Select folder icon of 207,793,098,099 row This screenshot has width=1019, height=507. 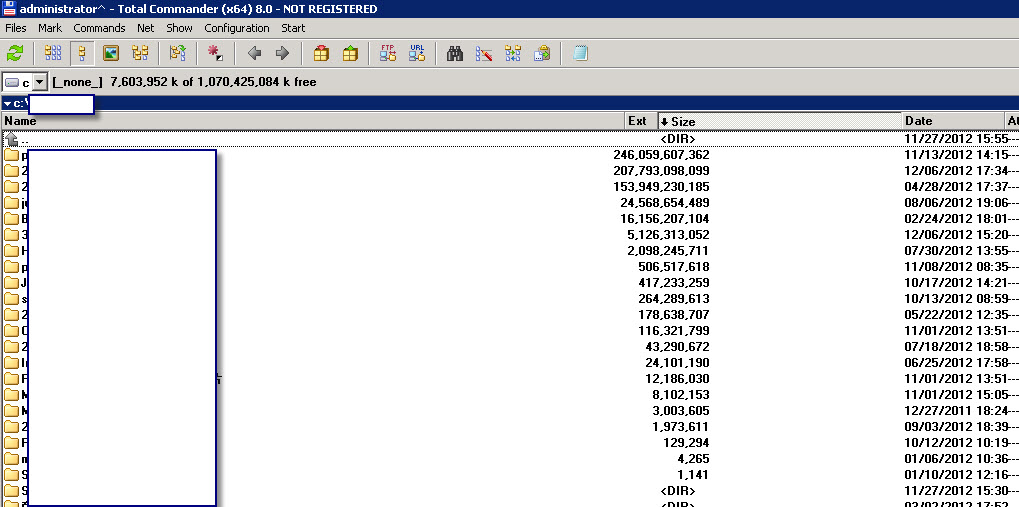(11, 171)
